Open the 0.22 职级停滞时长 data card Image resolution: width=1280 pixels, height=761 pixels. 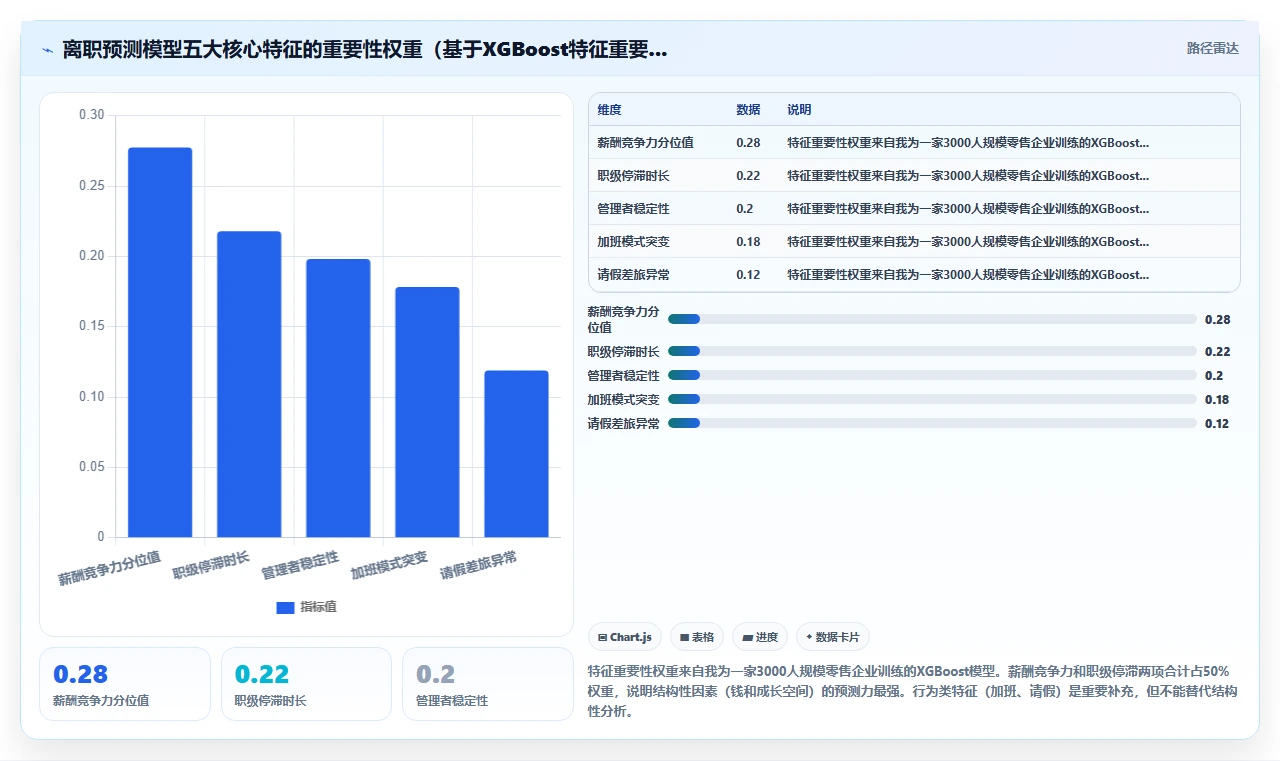click(306, 684)
